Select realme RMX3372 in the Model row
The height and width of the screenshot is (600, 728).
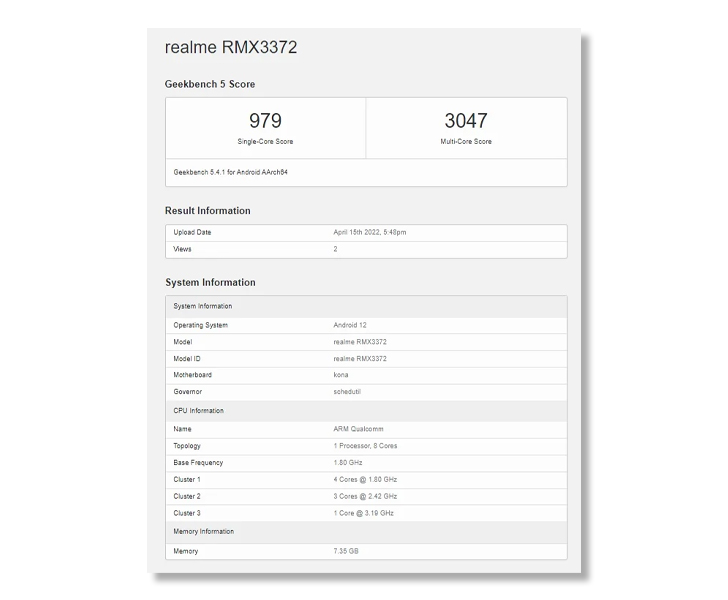click(x=360, y=342)
